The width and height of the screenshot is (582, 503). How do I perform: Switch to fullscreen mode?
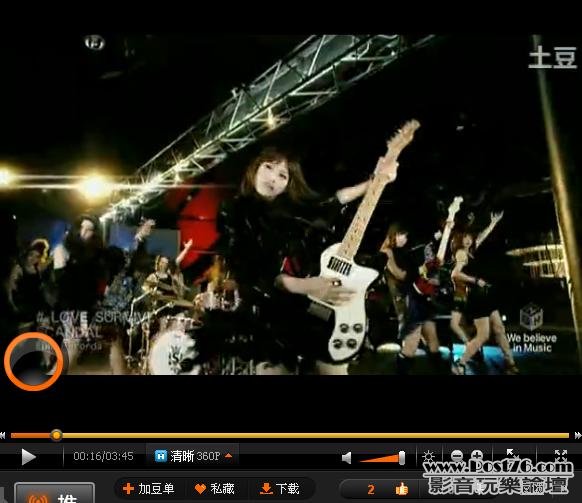point(560,454)
